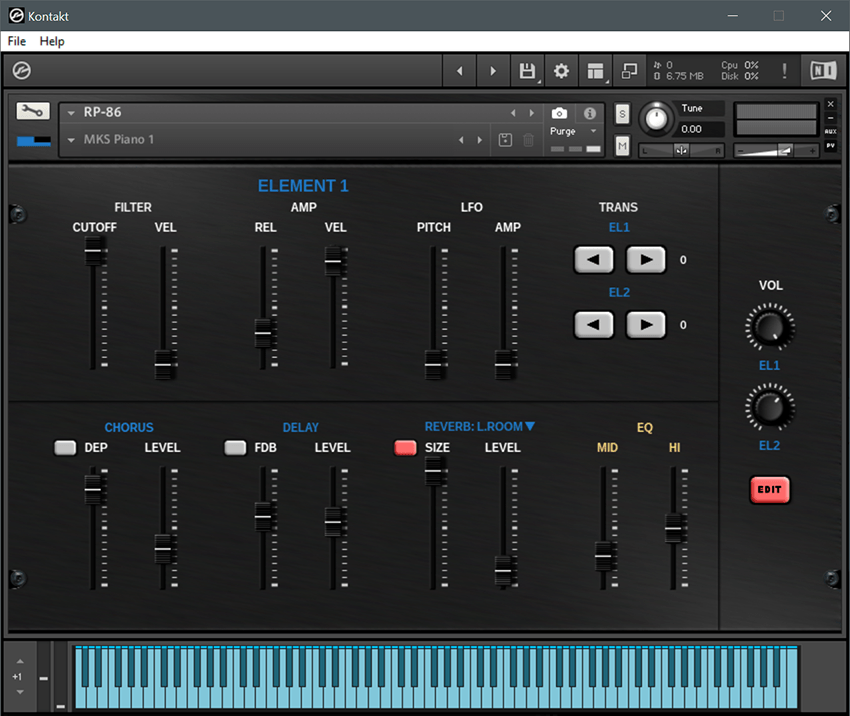Viewport: 850px width, 716px height.
Task: Shift keyboard octave down with down arrow
Action: 20,692
